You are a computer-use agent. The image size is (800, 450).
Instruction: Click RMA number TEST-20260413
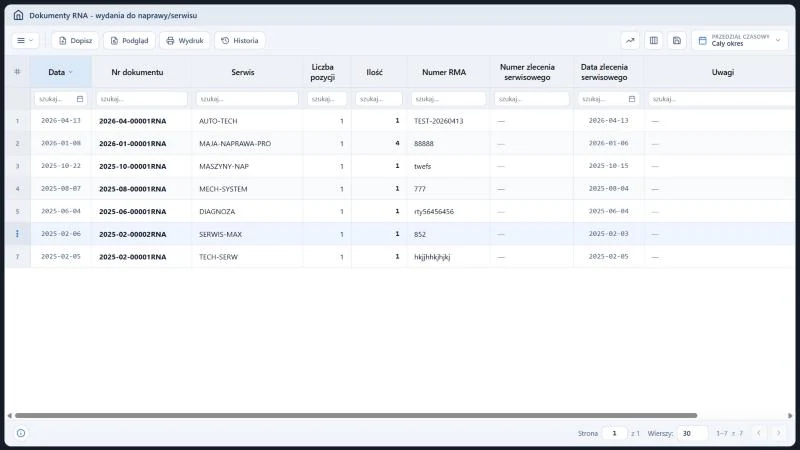(438, 121)
